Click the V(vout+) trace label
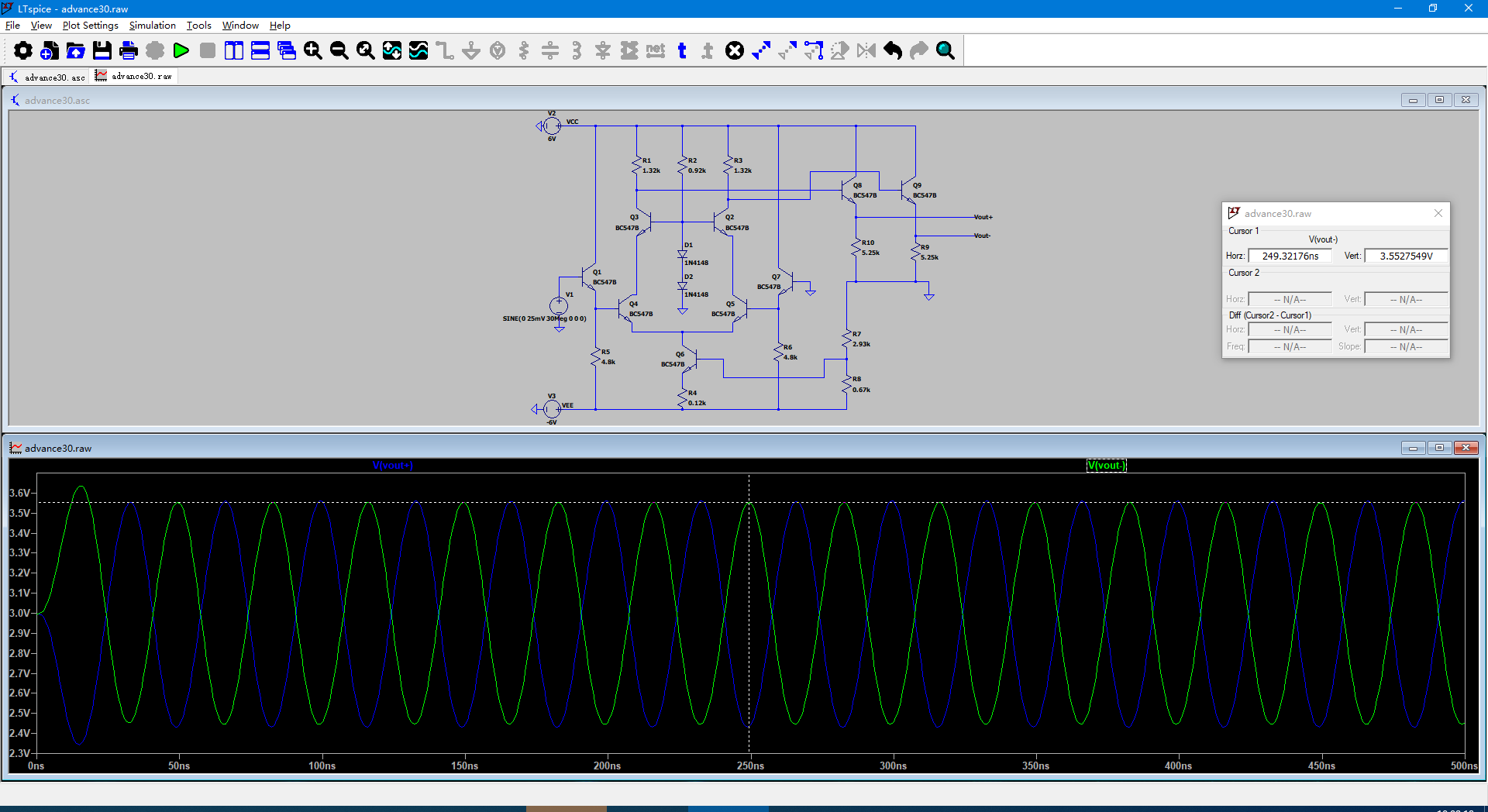 point(393,466)
